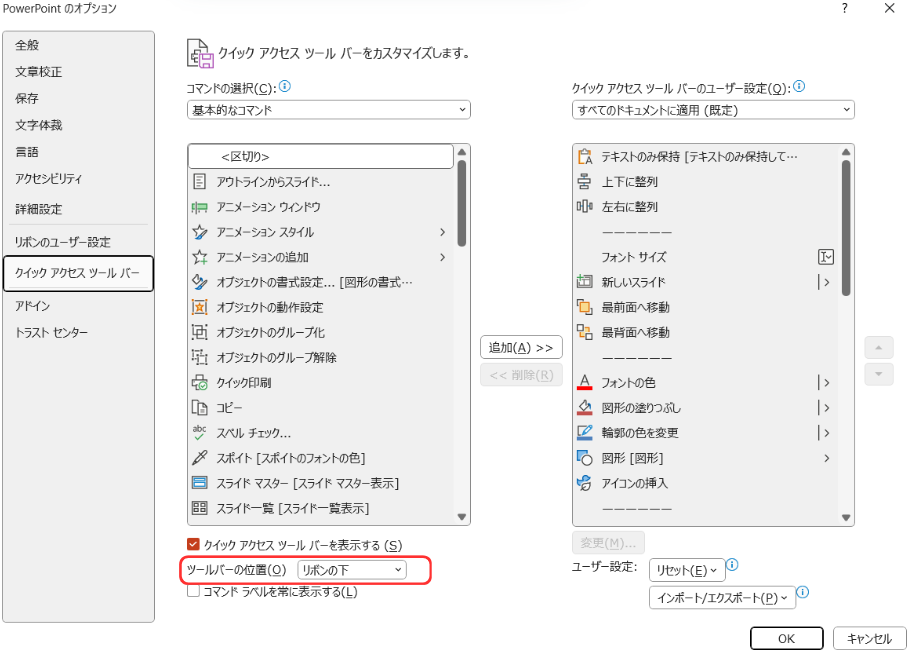This screenshot has height=652, width=916.
Task: Click the スペル チェック icon in command list
Action: coord(199,433)
